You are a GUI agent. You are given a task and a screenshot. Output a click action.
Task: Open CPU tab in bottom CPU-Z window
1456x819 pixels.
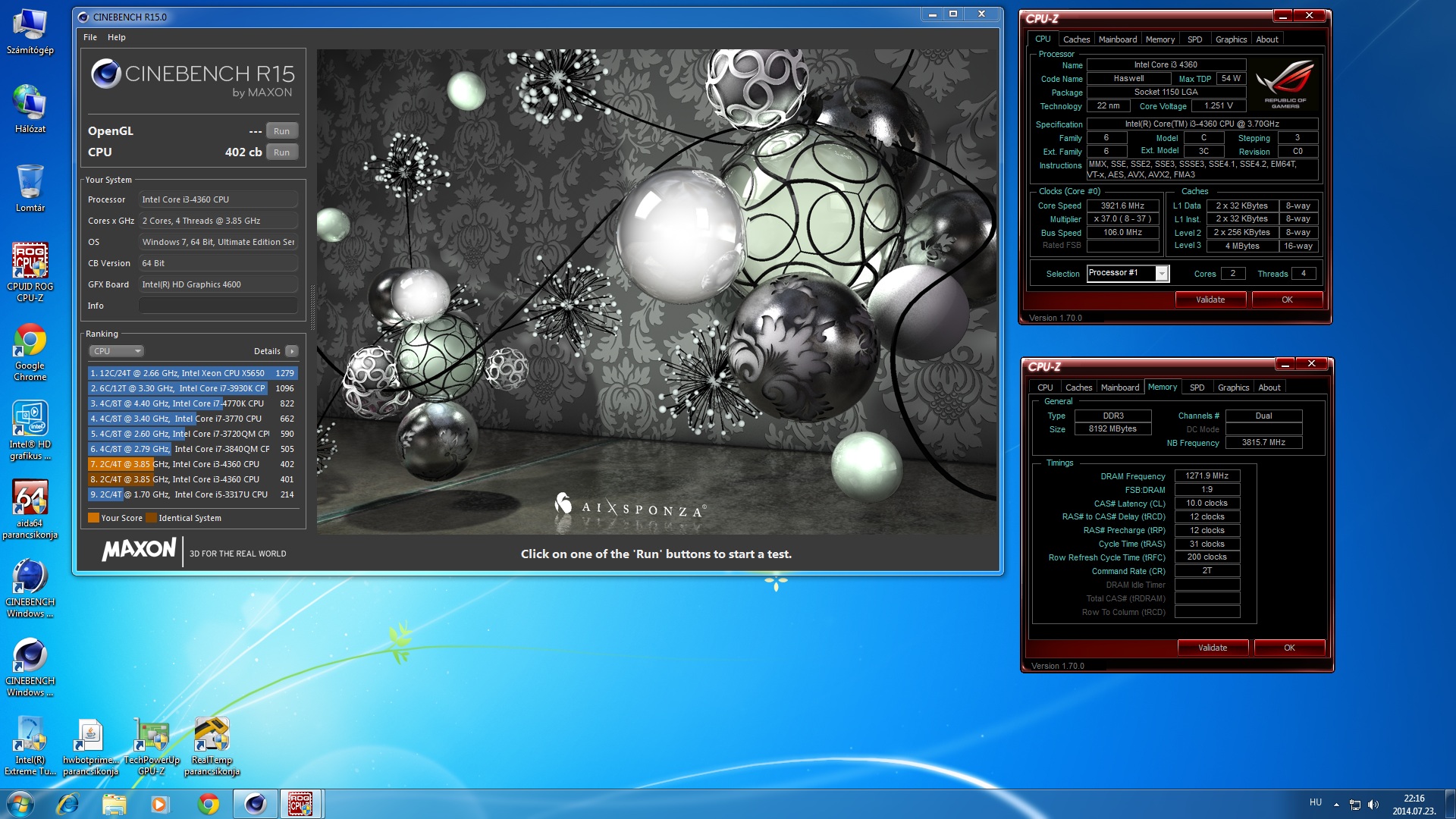click(x=1045, y=388)
